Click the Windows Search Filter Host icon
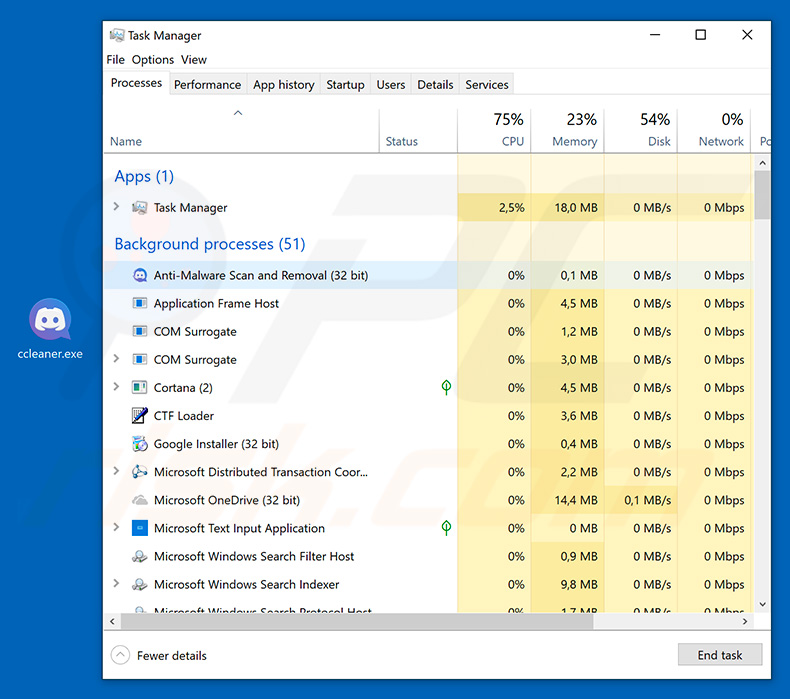790x699 pixels. [x=140, y=556]
